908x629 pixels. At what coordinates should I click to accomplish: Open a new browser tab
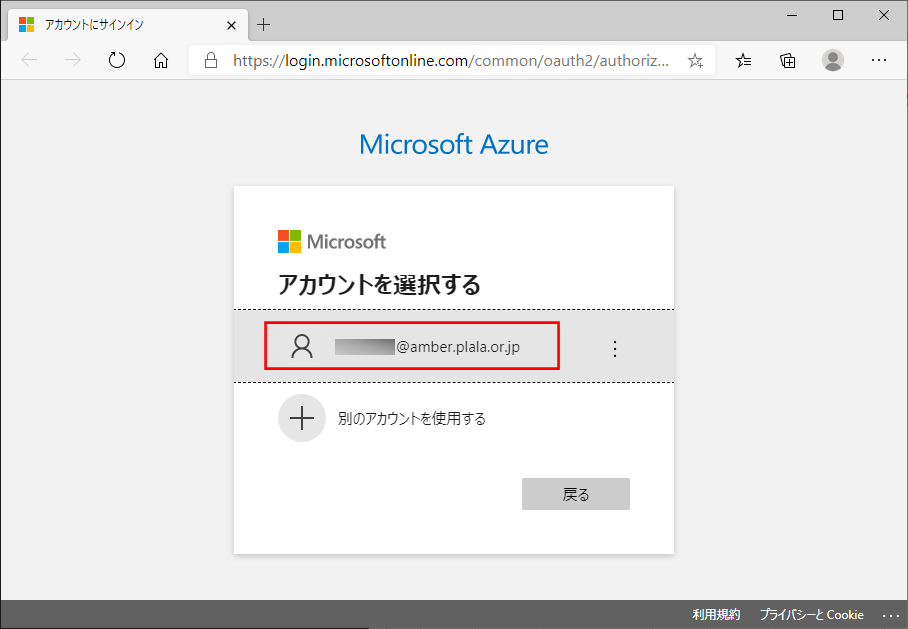tap(263, 24)
